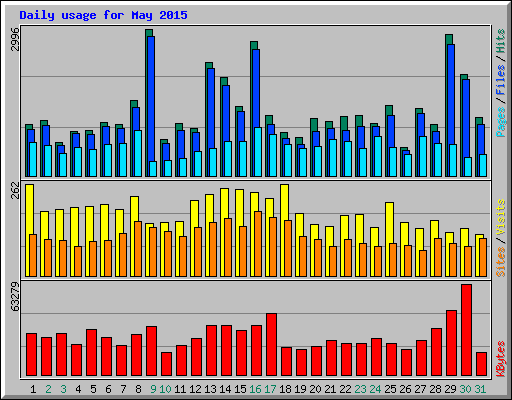Click day 18 on the date axis
512x400 pixels.
tap(285, 389)
